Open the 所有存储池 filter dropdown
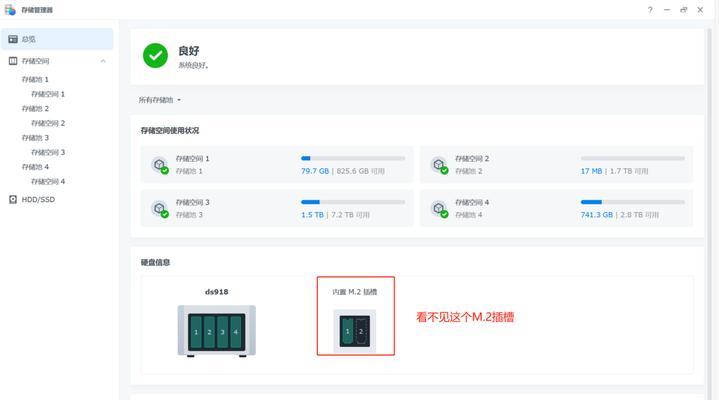Image resolution: width=719 pixels, height=400 pixels. pyautogui.click(x=160, y=100)
